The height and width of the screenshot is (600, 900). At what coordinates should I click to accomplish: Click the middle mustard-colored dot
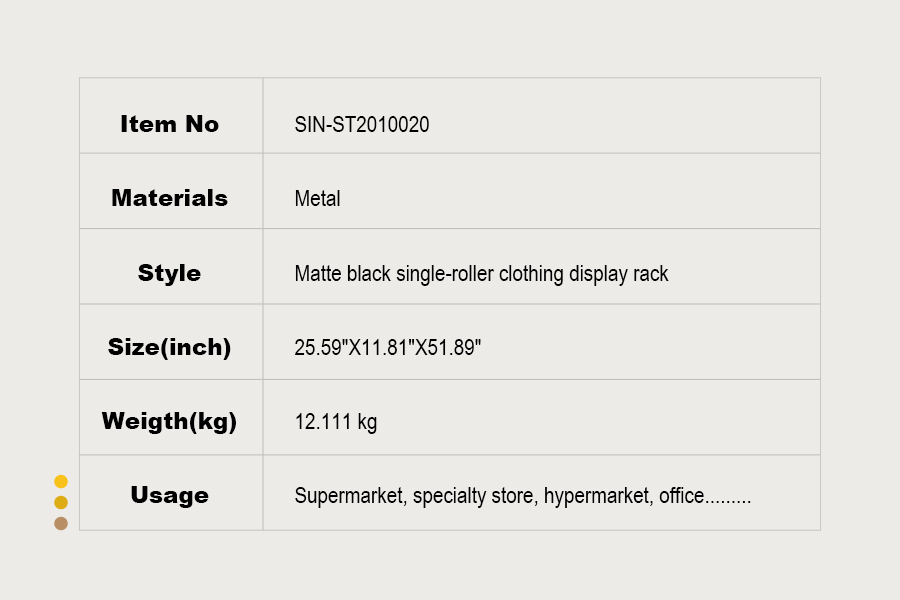click(61, 502)
